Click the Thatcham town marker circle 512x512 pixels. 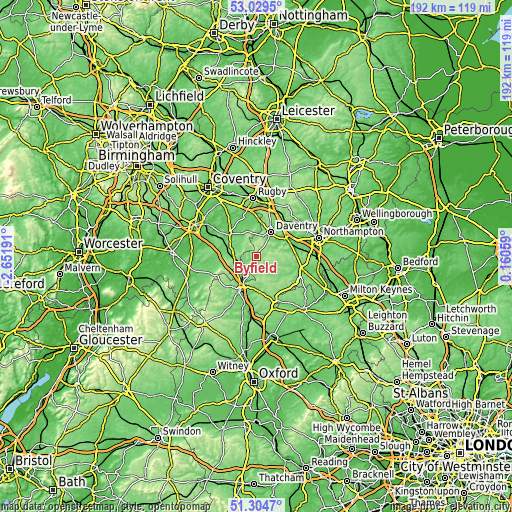pos(254,484)
